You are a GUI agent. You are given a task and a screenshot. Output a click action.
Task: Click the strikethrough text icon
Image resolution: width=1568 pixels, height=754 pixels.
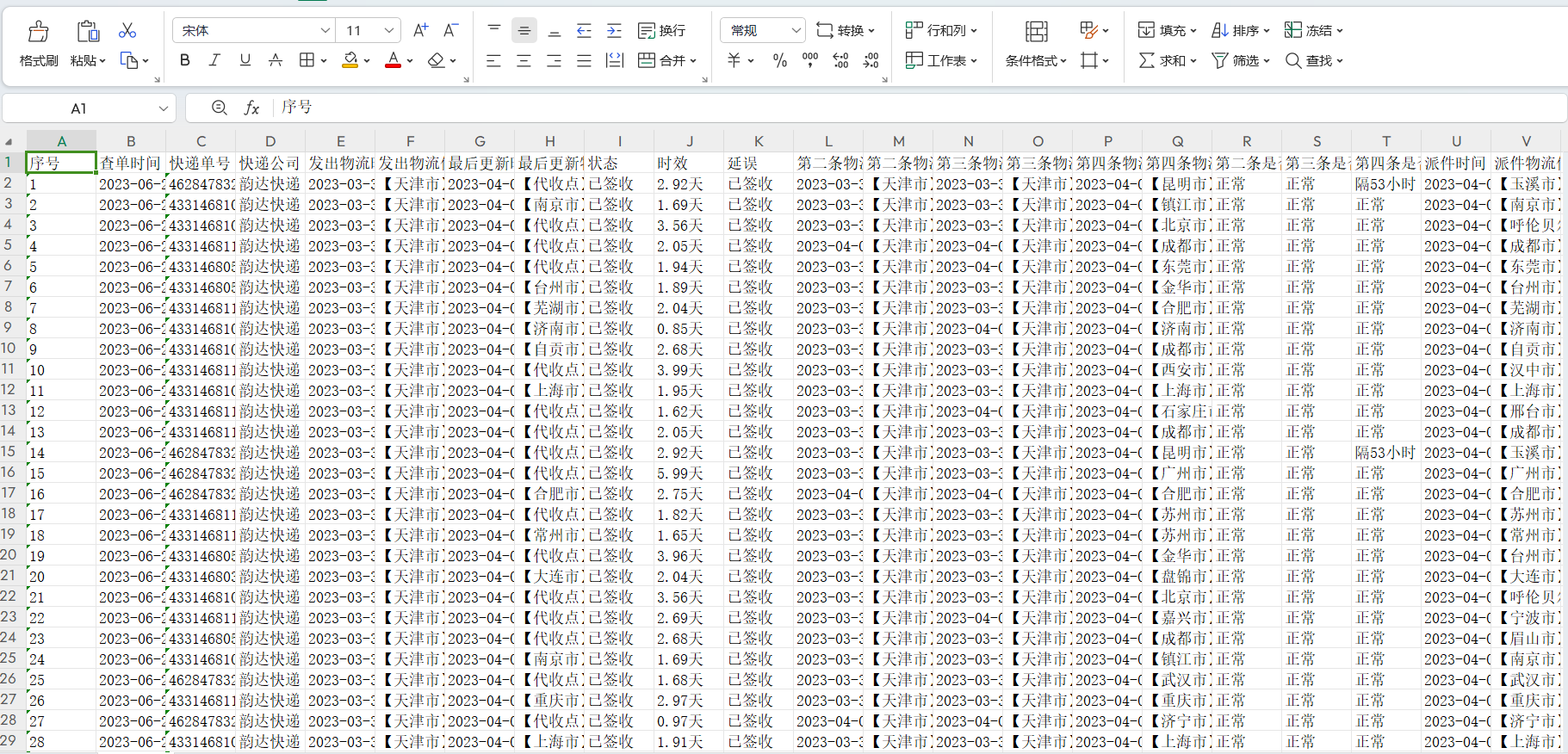pos(276,60)
